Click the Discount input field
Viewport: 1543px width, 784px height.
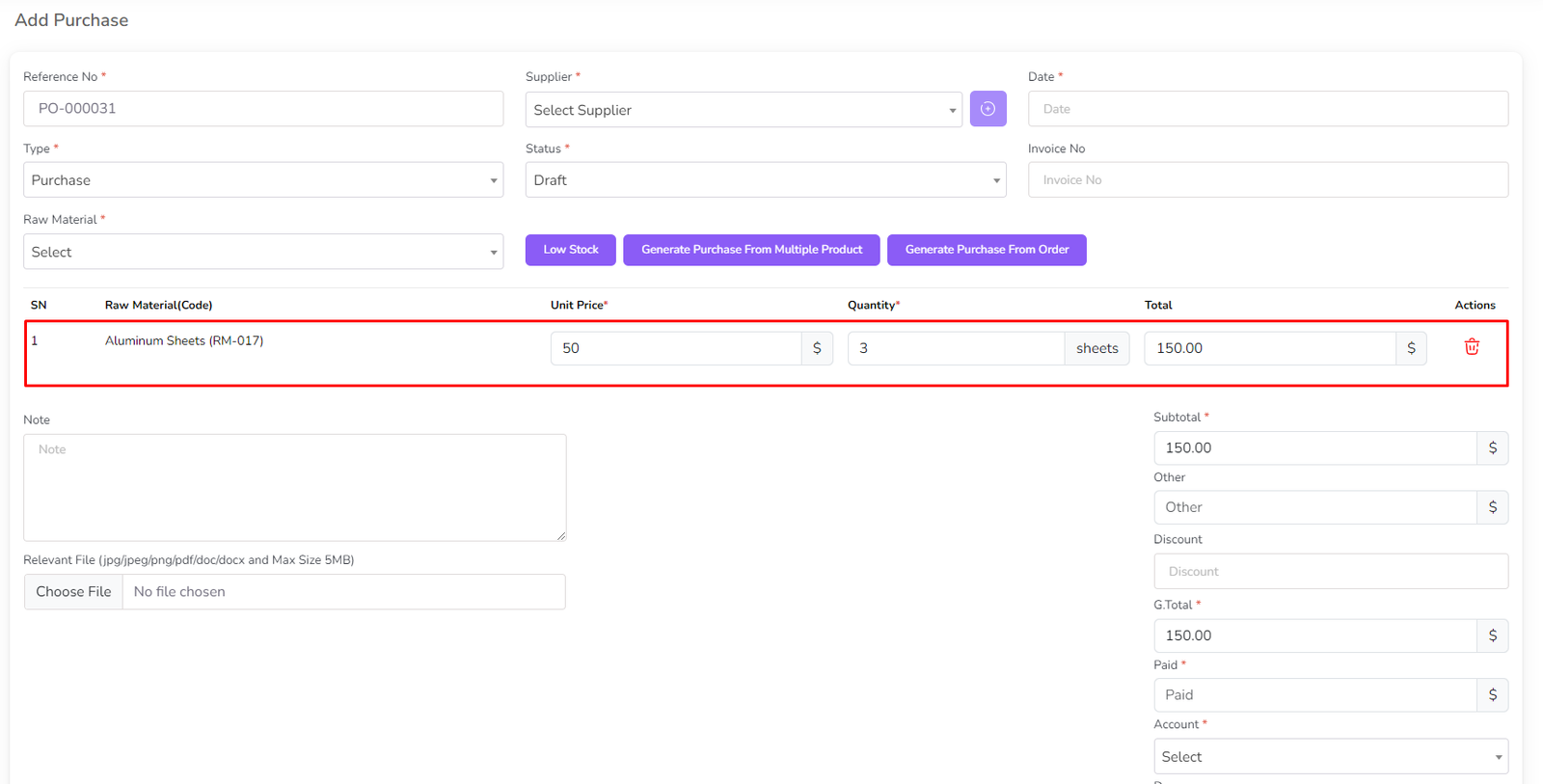point(1330,572)
